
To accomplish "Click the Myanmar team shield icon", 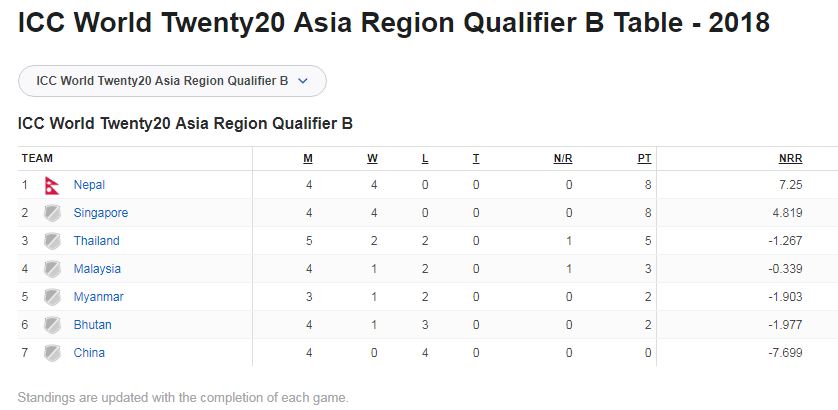I will pos(52,297).
